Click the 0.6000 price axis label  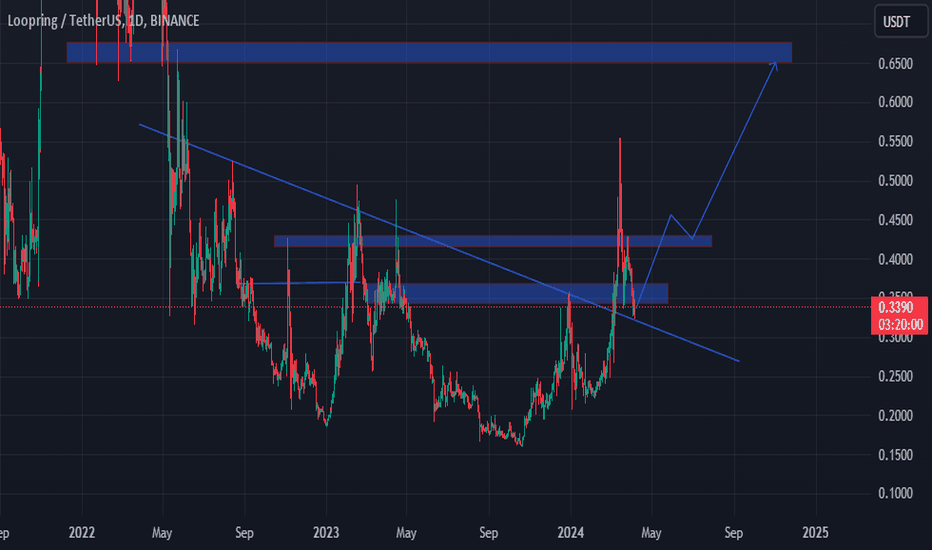click(x=895, y=102)
